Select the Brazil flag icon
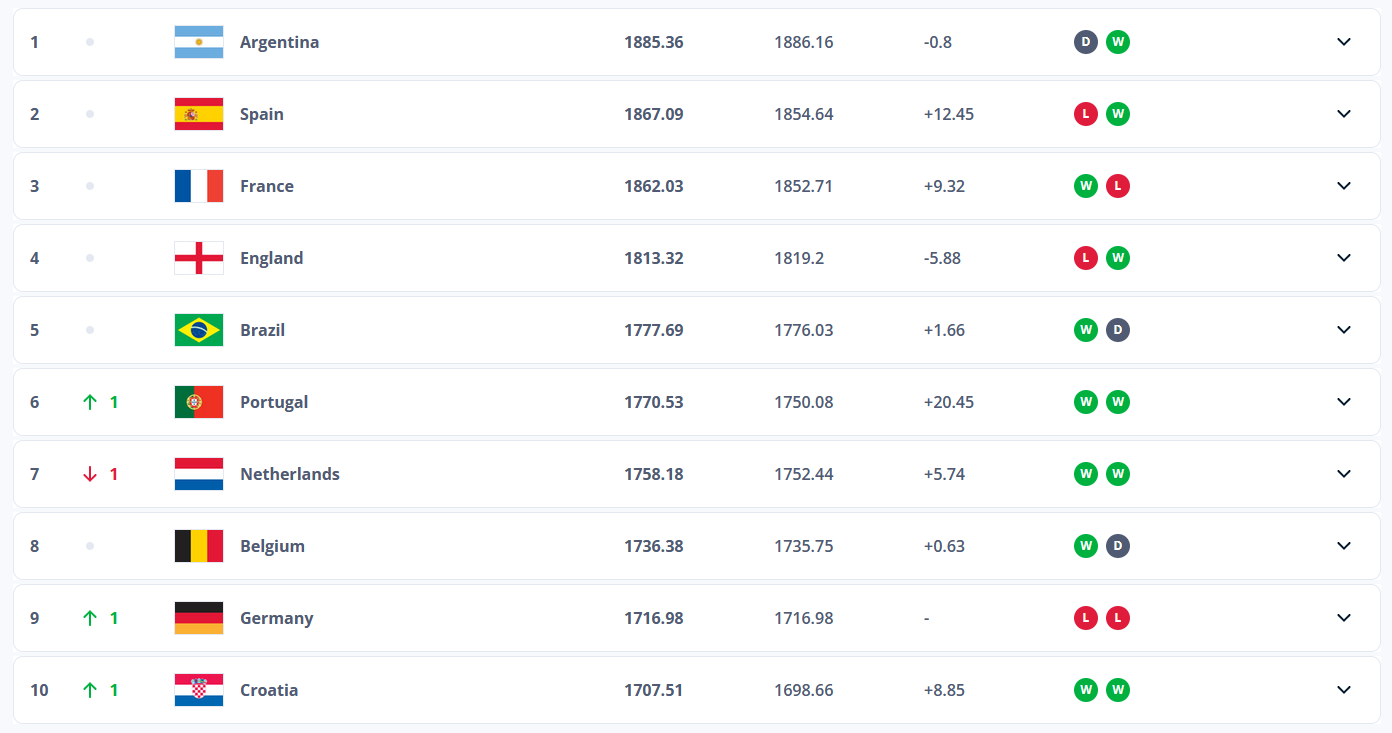This screenshot has width=1392, height=733. [199, 330]
